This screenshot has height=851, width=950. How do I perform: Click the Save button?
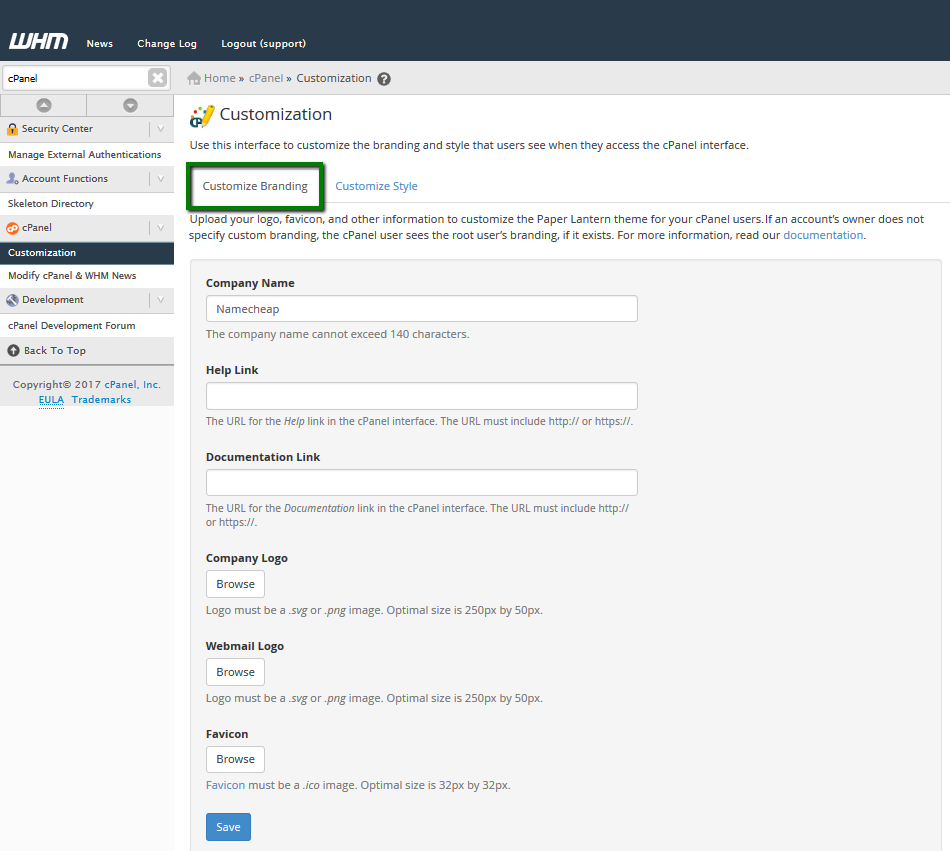pos(228,827)
